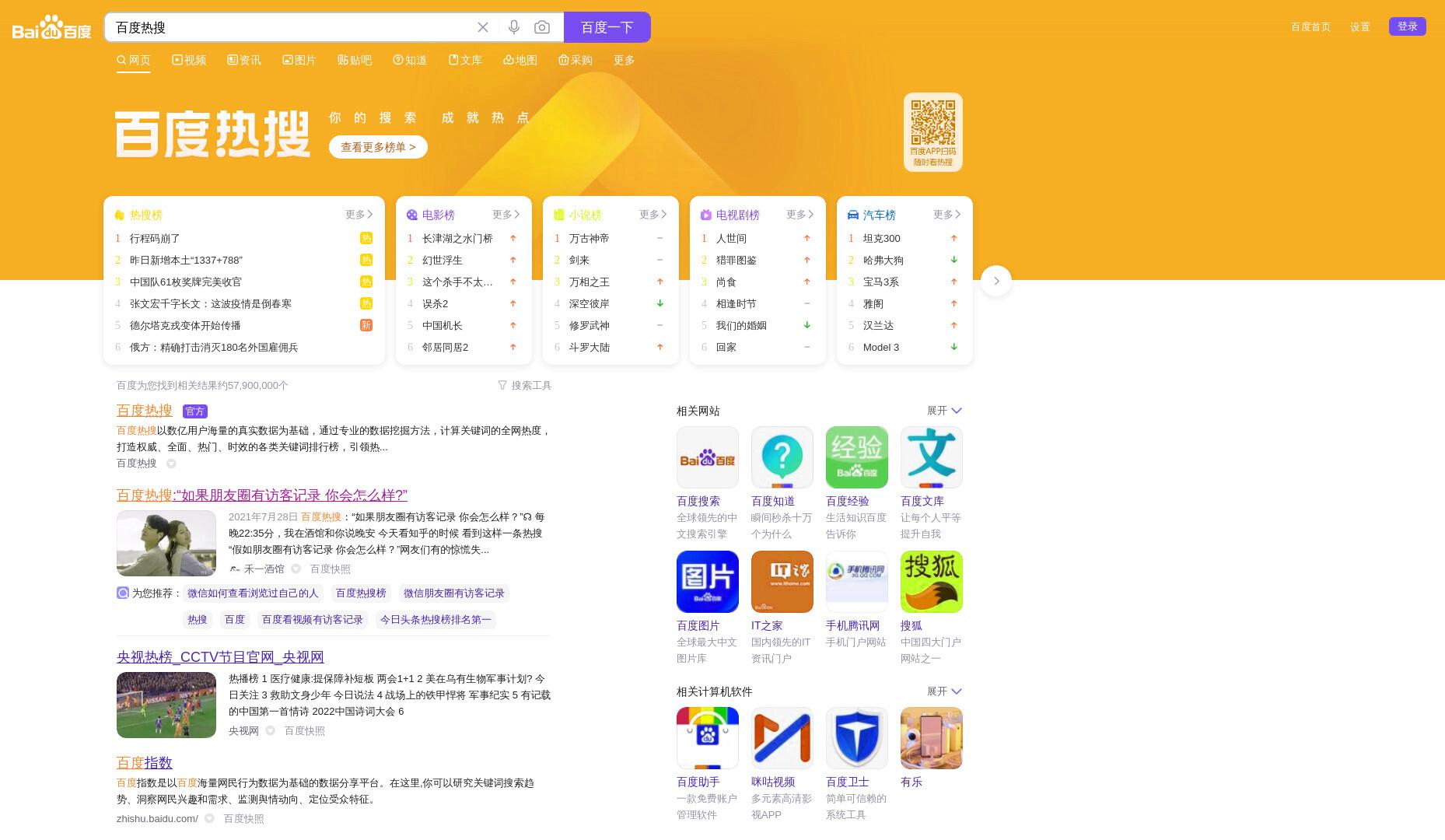Start voice search with microphone icon
1445x840 pixels.
click(x=514, y=27)
